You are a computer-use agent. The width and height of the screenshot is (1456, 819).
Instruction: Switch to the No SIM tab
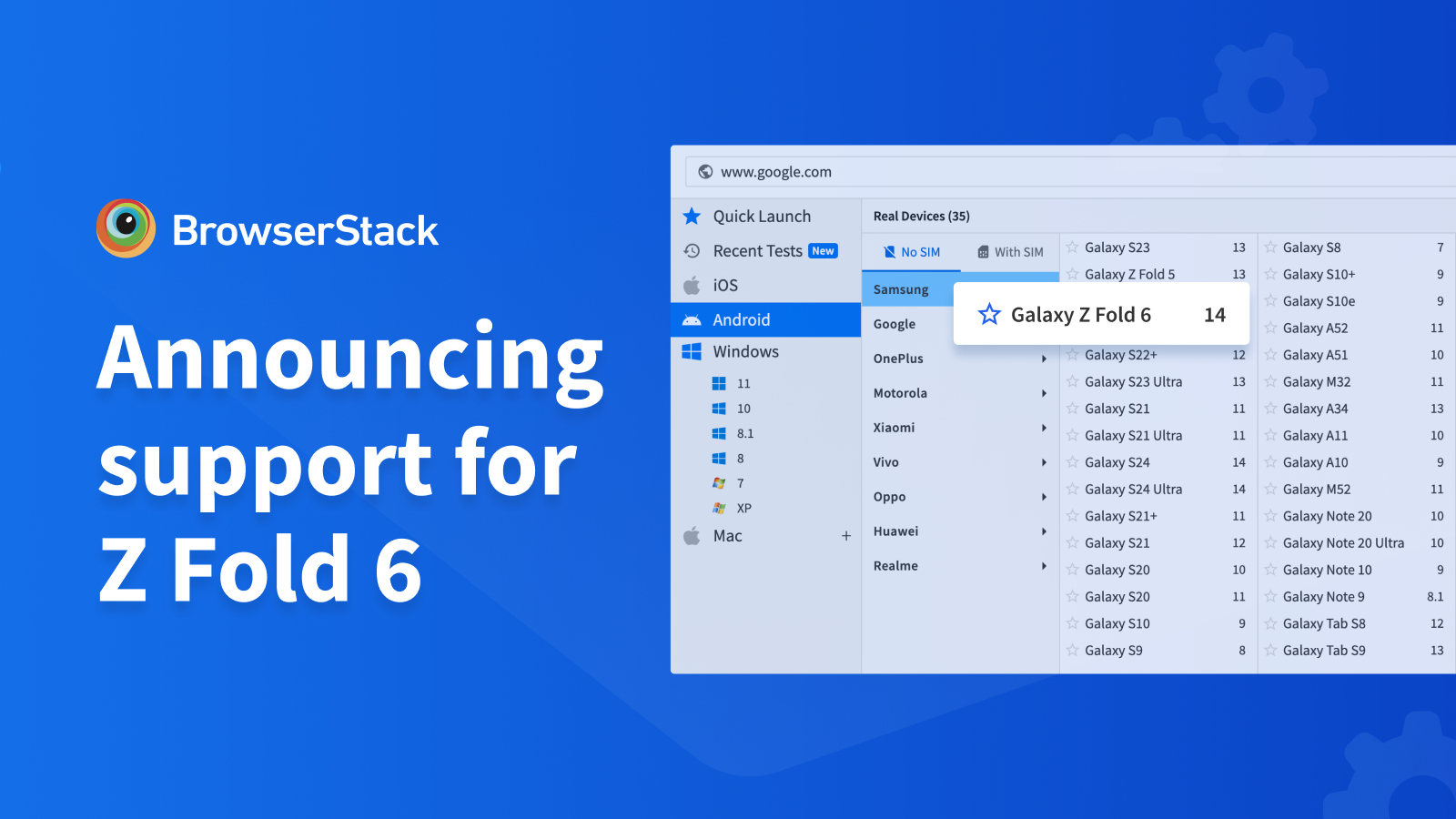point(912,252)
